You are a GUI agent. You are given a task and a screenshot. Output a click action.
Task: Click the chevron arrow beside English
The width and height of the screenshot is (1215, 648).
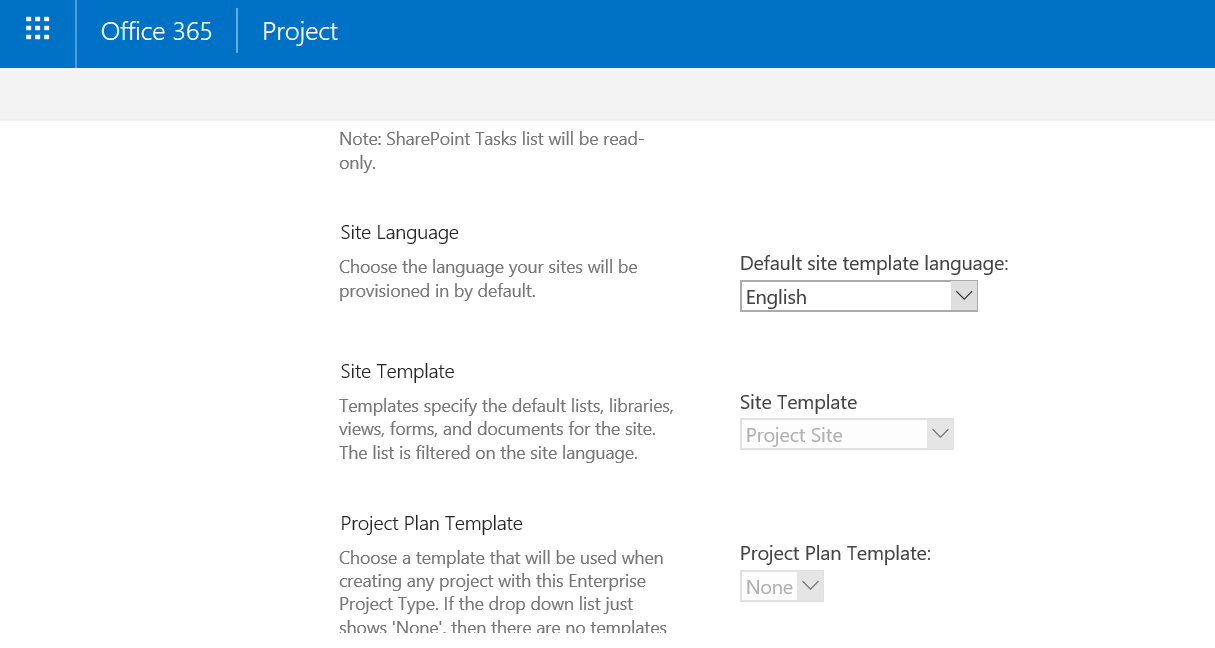point(963,296)
